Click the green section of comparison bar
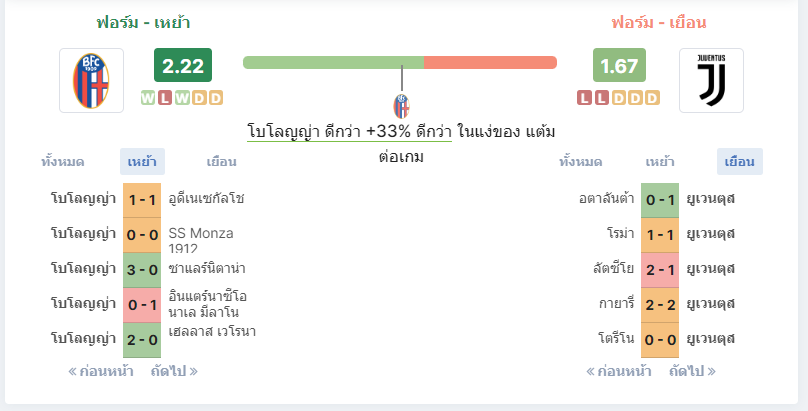808x411 pixels. click(x=333, y=62)
